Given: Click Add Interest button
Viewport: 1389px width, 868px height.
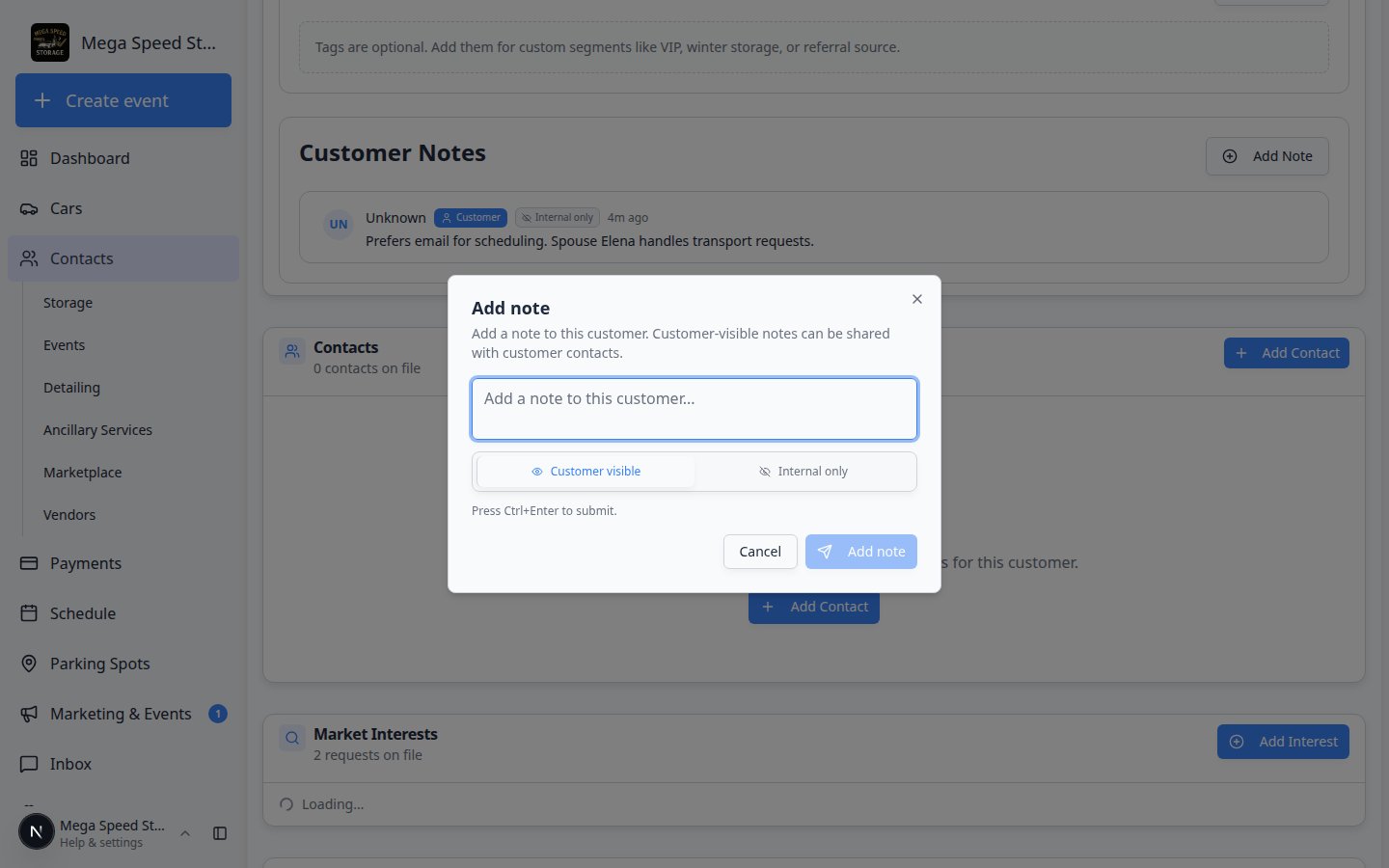Looking at the screenshot, I should point(1283,742).
